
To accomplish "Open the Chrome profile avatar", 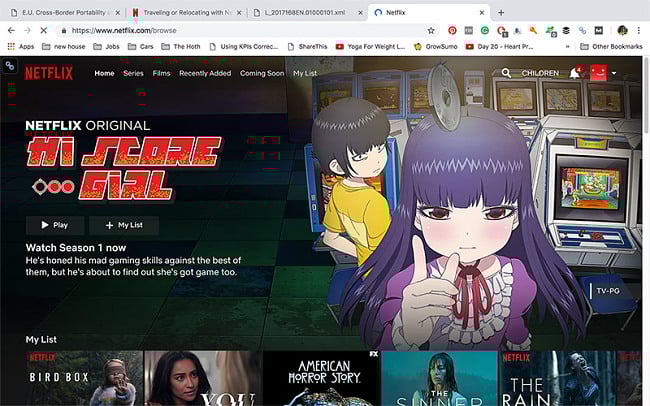I will pos(622,30).
